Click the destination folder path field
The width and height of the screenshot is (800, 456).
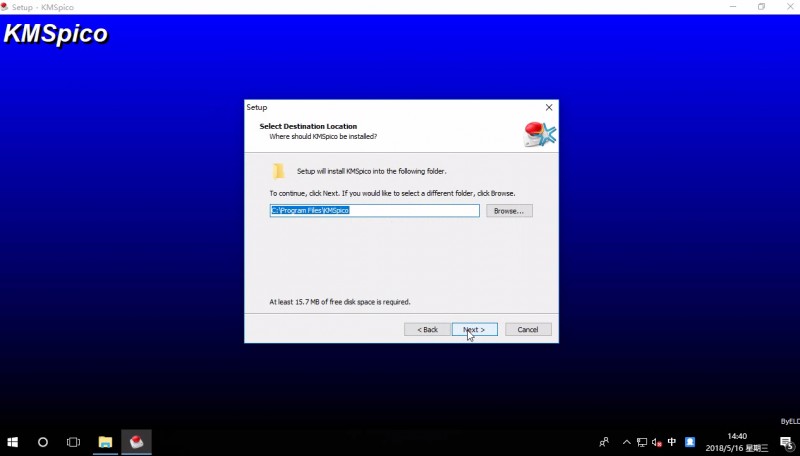coord(374,211)
